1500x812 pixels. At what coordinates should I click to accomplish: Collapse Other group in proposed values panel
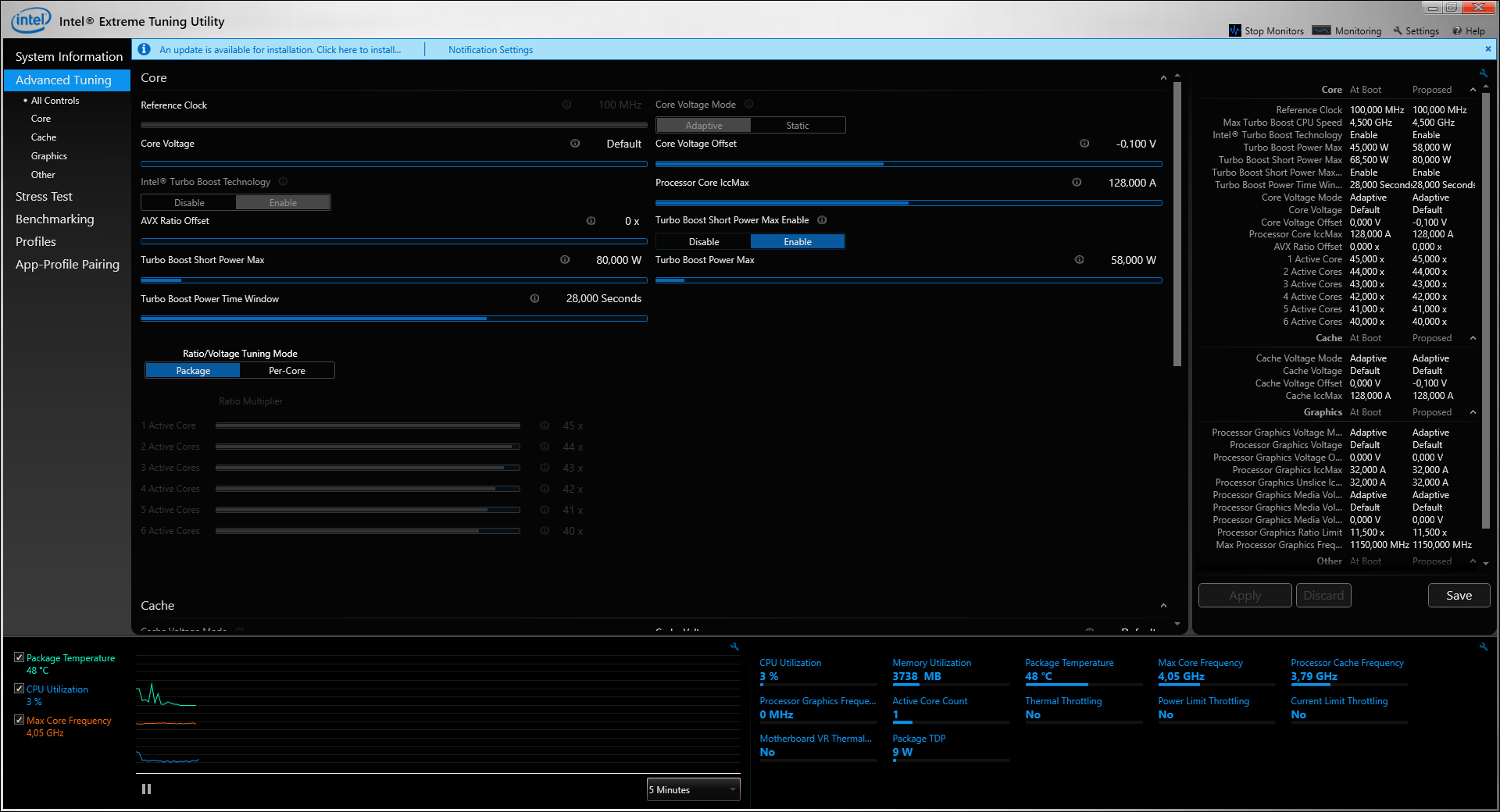[1473, 561]
